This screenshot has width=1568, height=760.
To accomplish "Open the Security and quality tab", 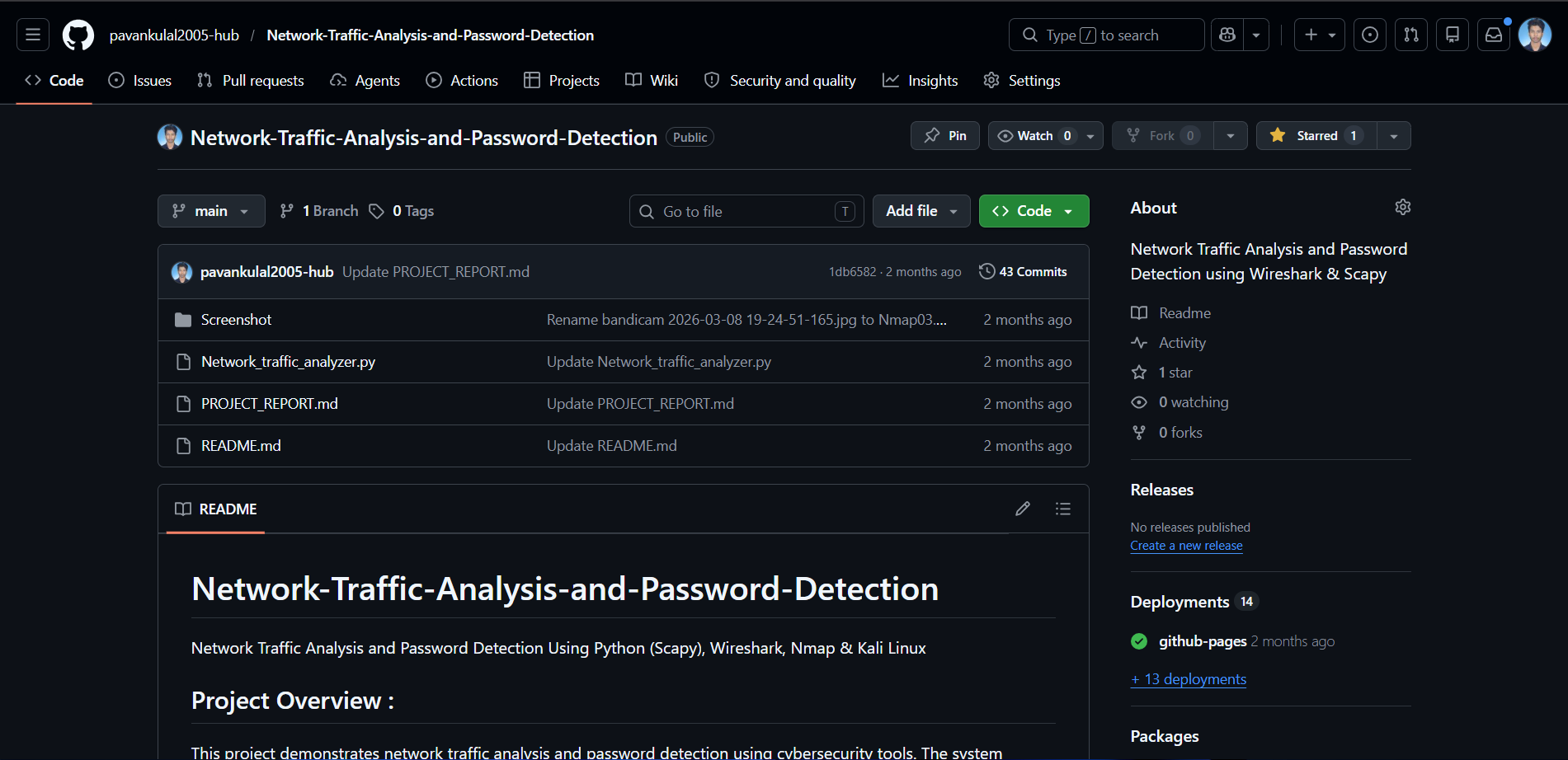I will pos(780,81).
